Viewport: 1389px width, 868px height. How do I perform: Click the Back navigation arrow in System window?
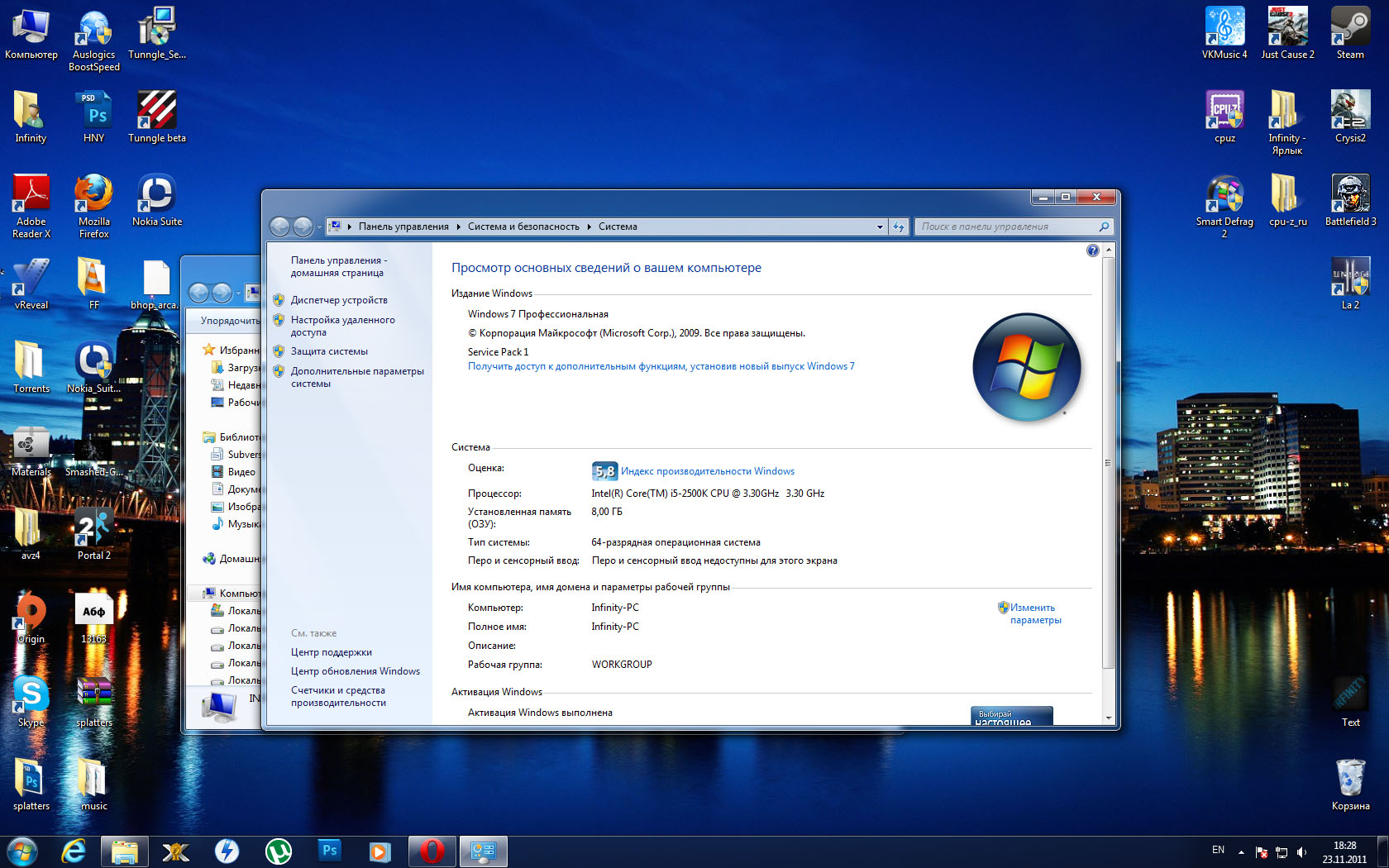coord(280,226)
